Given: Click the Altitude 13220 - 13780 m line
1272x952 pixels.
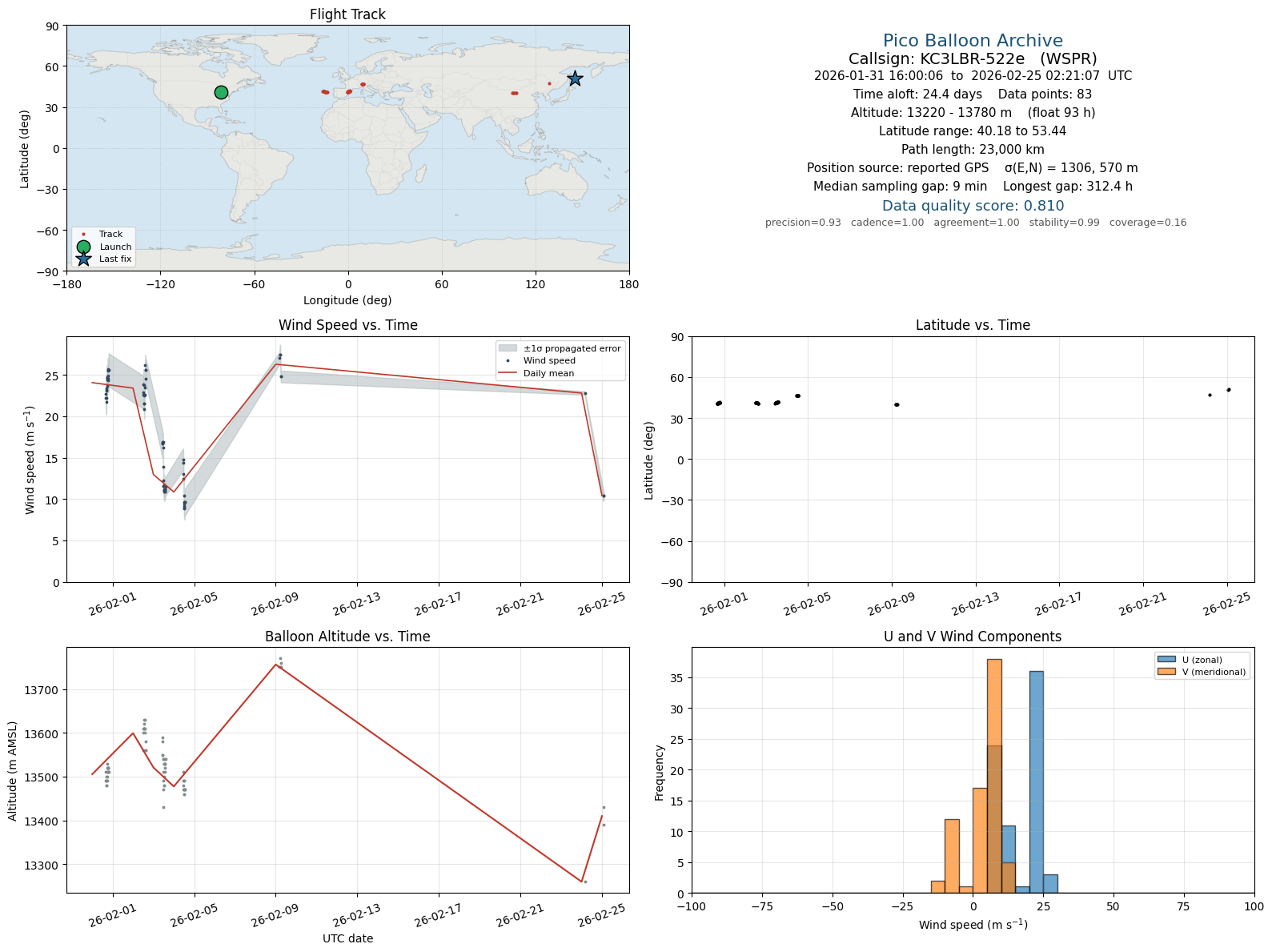Looking at the screenshot, I should click(973, 113).
